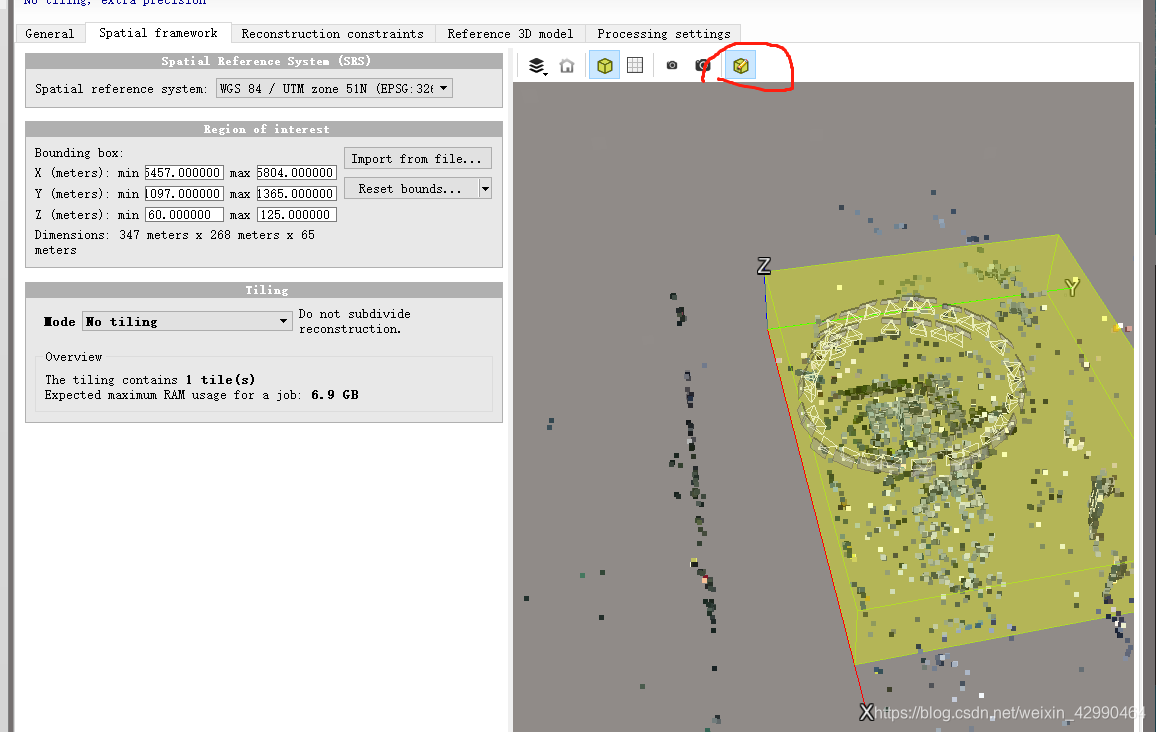1156x732 pixels.
Task: Click the Reset bounds button
Action: (411, 189)
